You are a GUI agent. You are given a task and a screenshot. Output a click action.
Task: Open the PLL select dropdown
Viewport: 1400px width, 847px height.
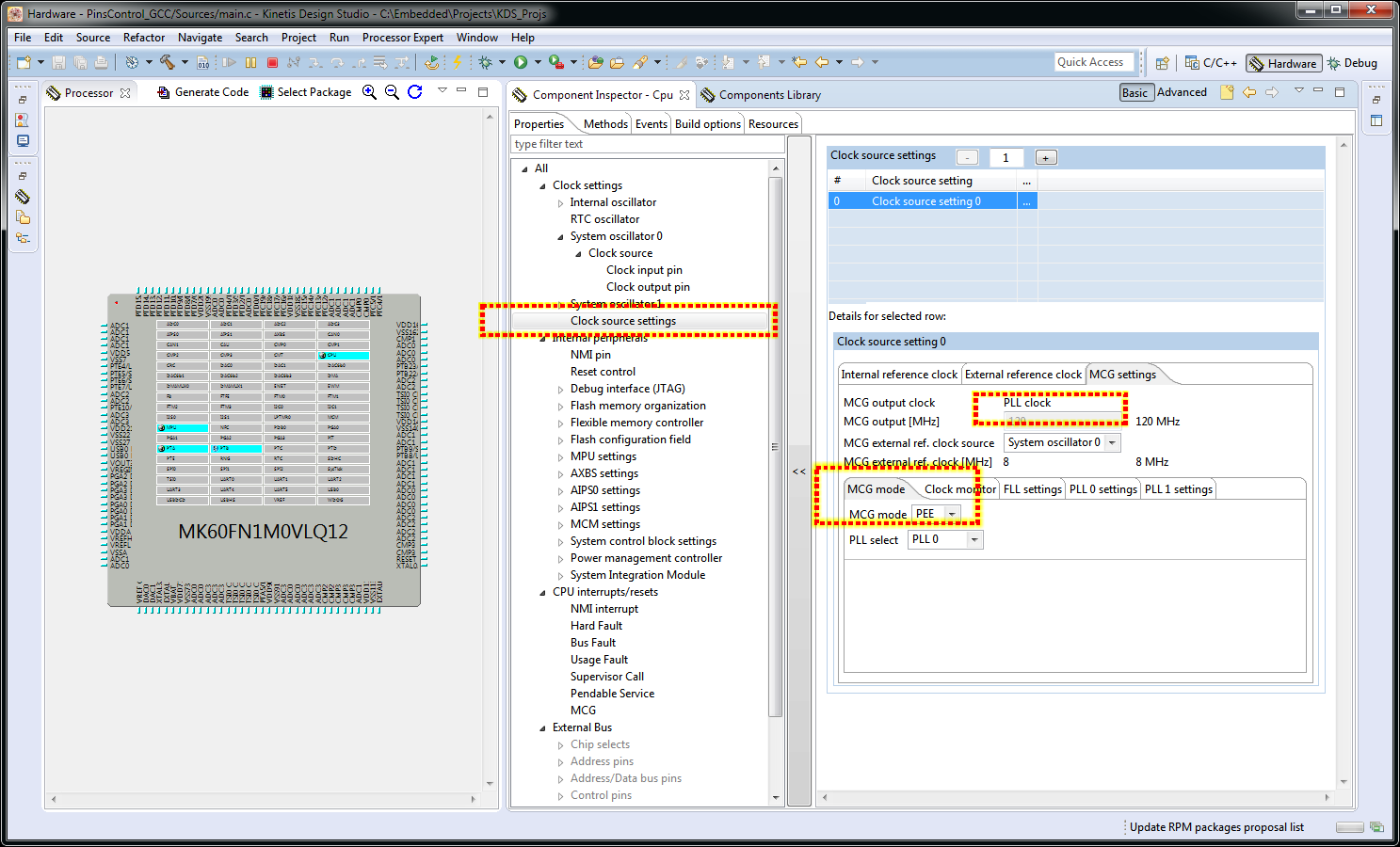click(974, 539)
